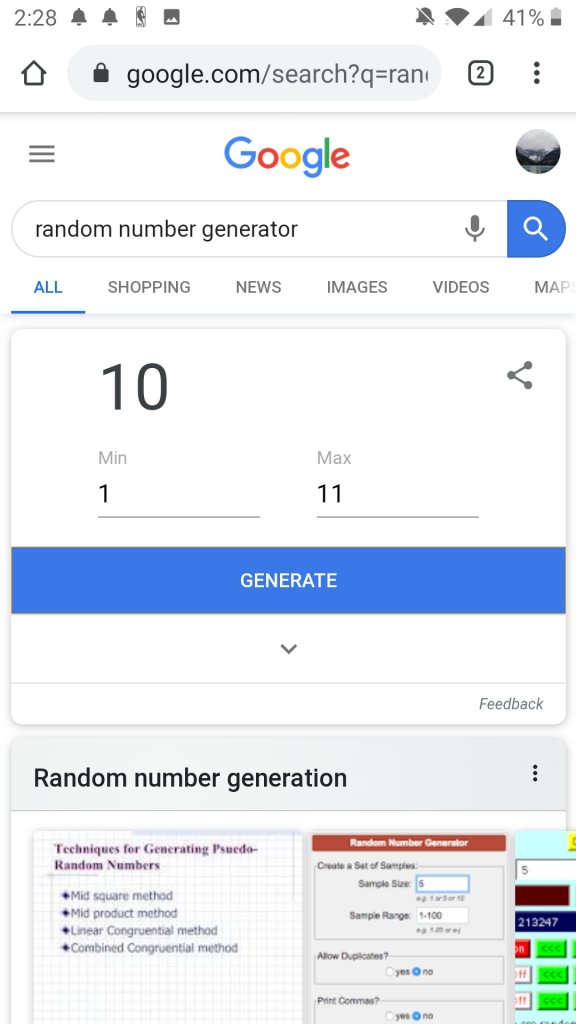Expand the generator card with chevron

click(x=289, y=648)
